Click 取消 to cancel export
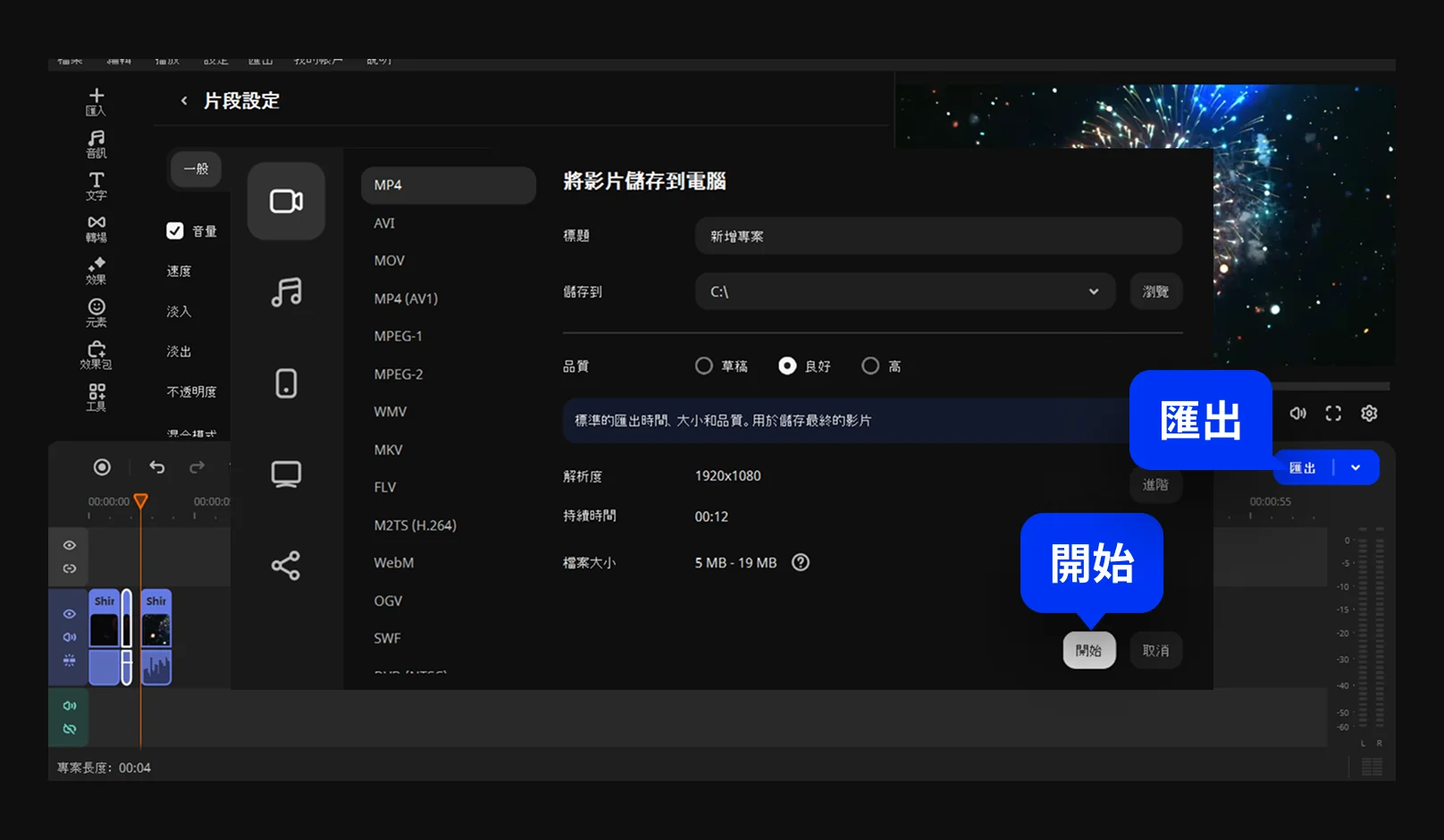 coord(1155,651)
